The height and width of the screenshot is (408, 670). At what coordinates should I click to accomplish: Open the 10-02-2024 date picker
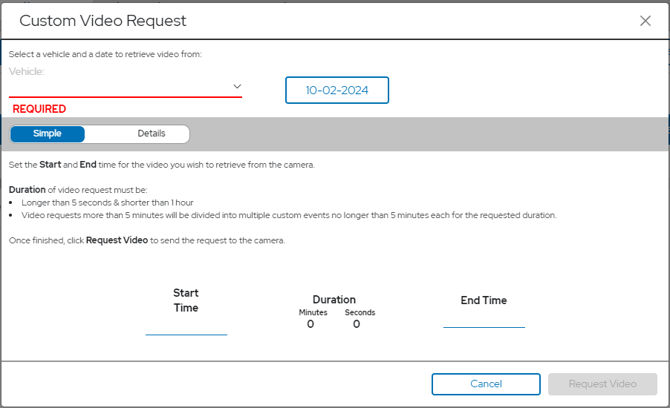click(x=337, y=90)
